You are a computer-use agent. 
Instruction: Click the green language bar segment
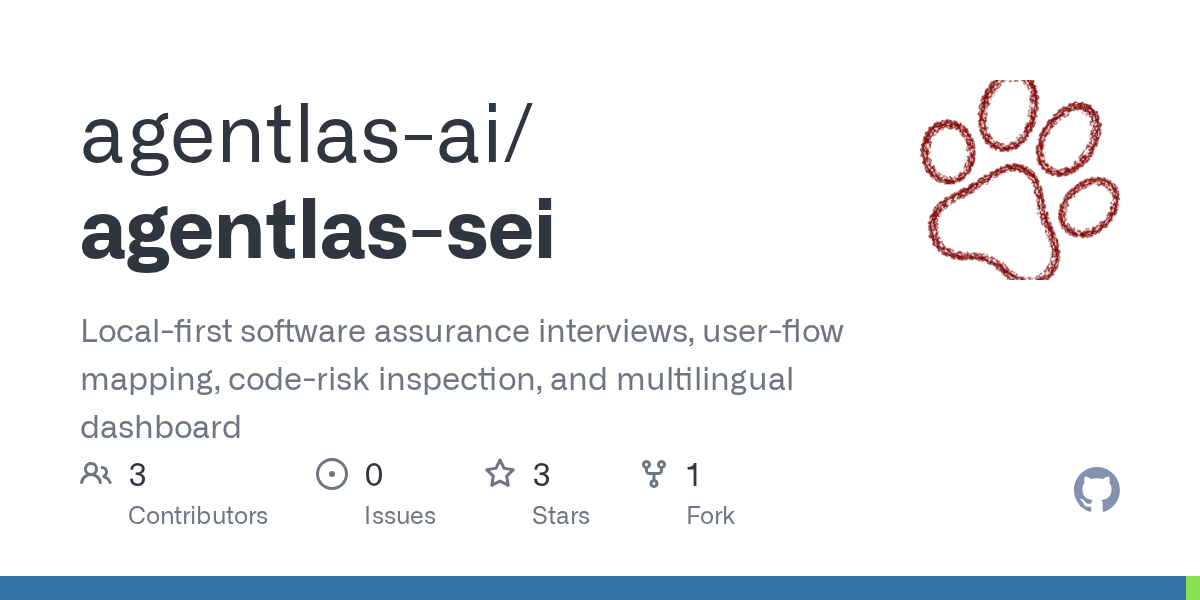point(1193,588)
